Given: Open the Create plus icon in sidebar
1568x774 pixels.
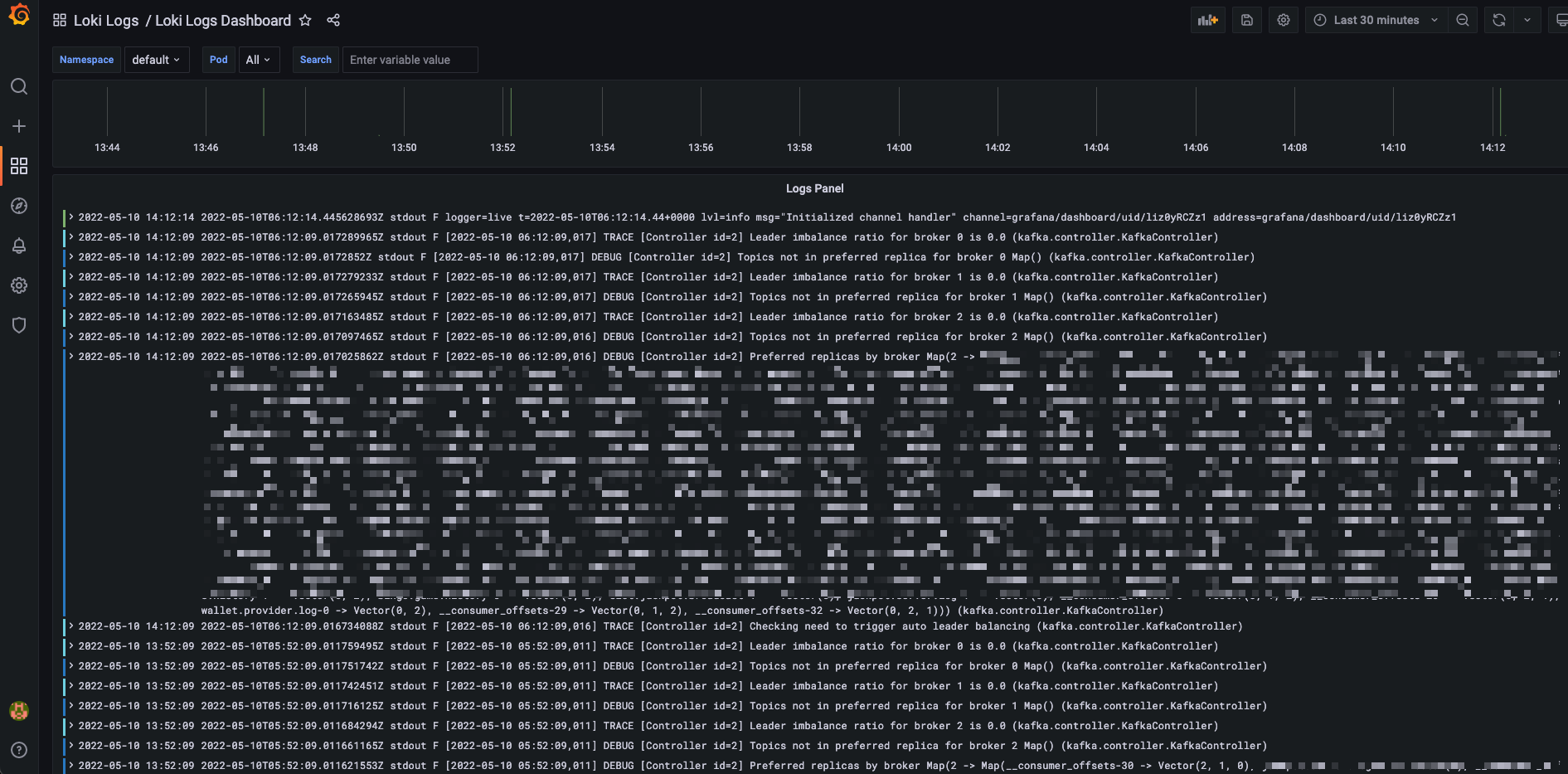Looking at the screenshot, I should [x=19, y=126].
